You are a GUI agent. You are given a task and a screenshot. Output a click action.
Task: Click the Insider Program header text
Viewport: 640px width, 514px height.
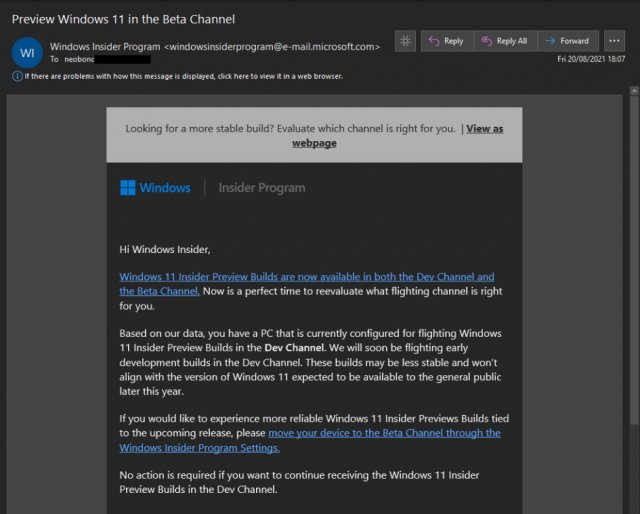(x=262, y=188)
